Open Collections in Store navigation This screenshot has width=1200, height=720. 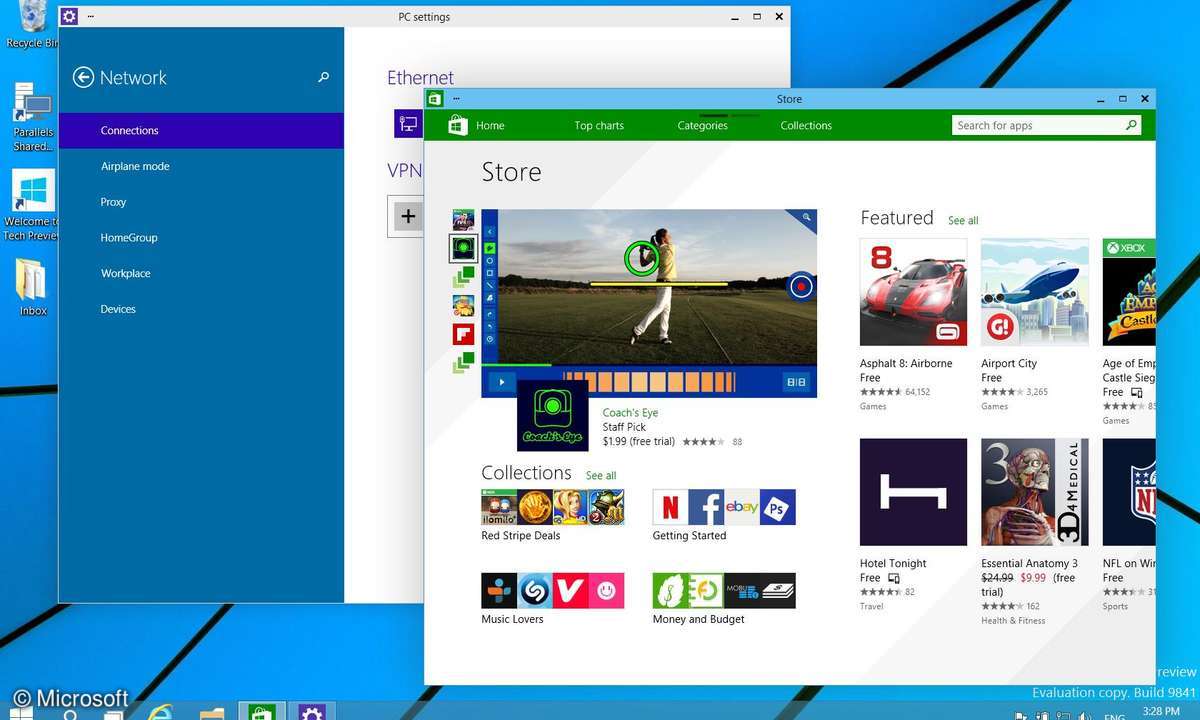coord(806,125)
